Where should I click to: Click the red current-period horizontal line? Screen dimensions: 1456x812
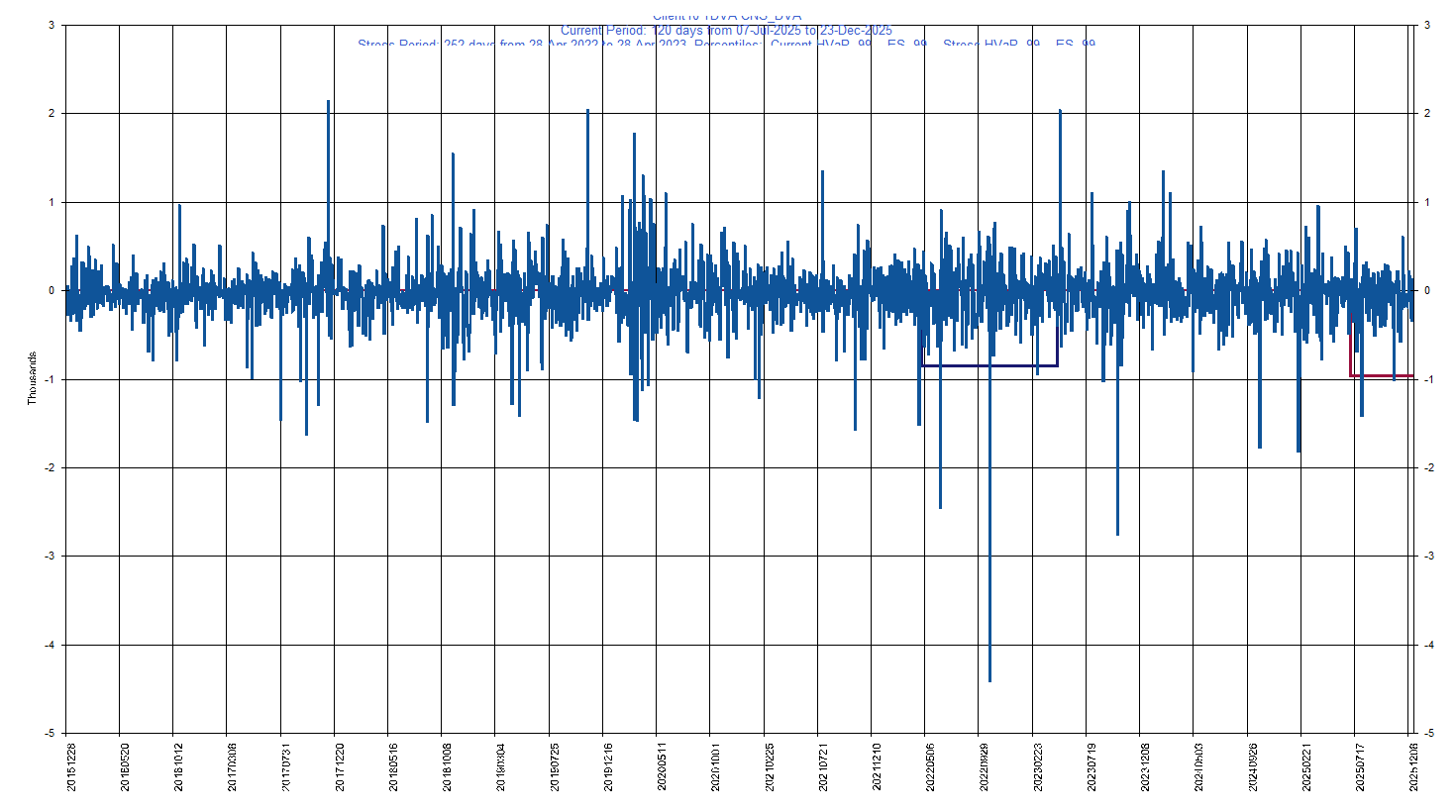point(1382,376)
